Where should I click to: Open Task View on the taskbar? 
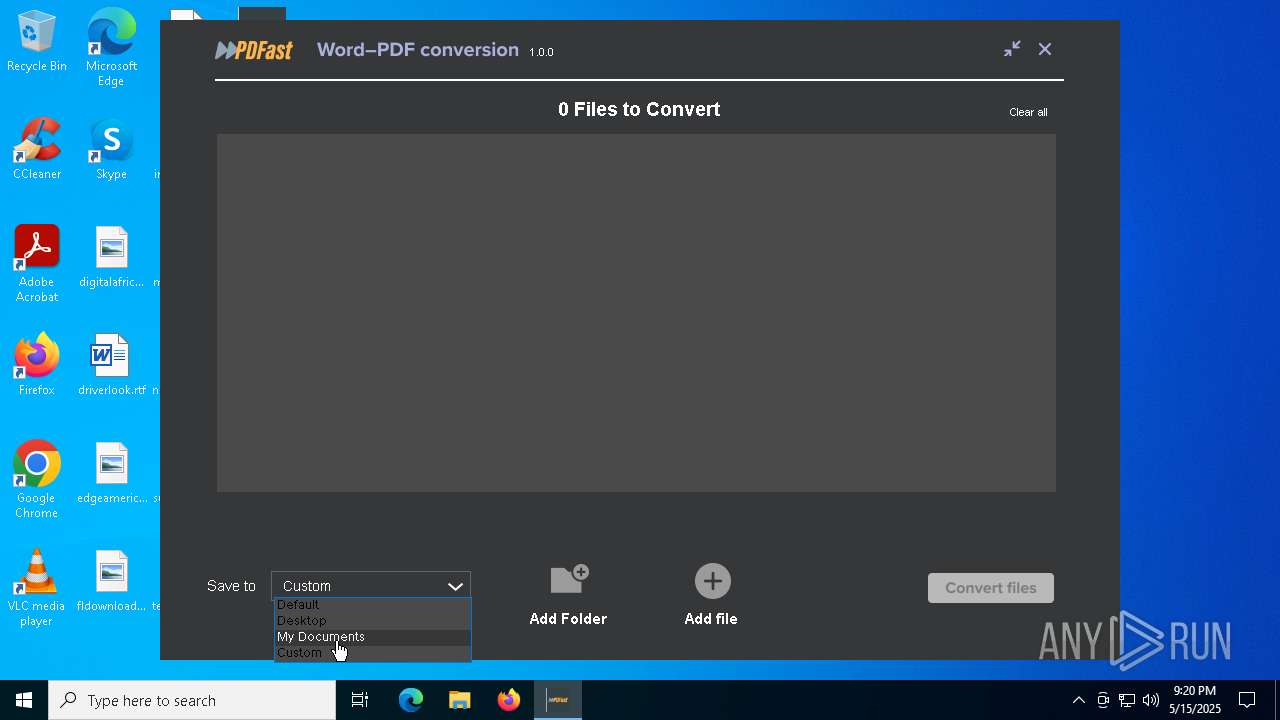click(360, 700)
